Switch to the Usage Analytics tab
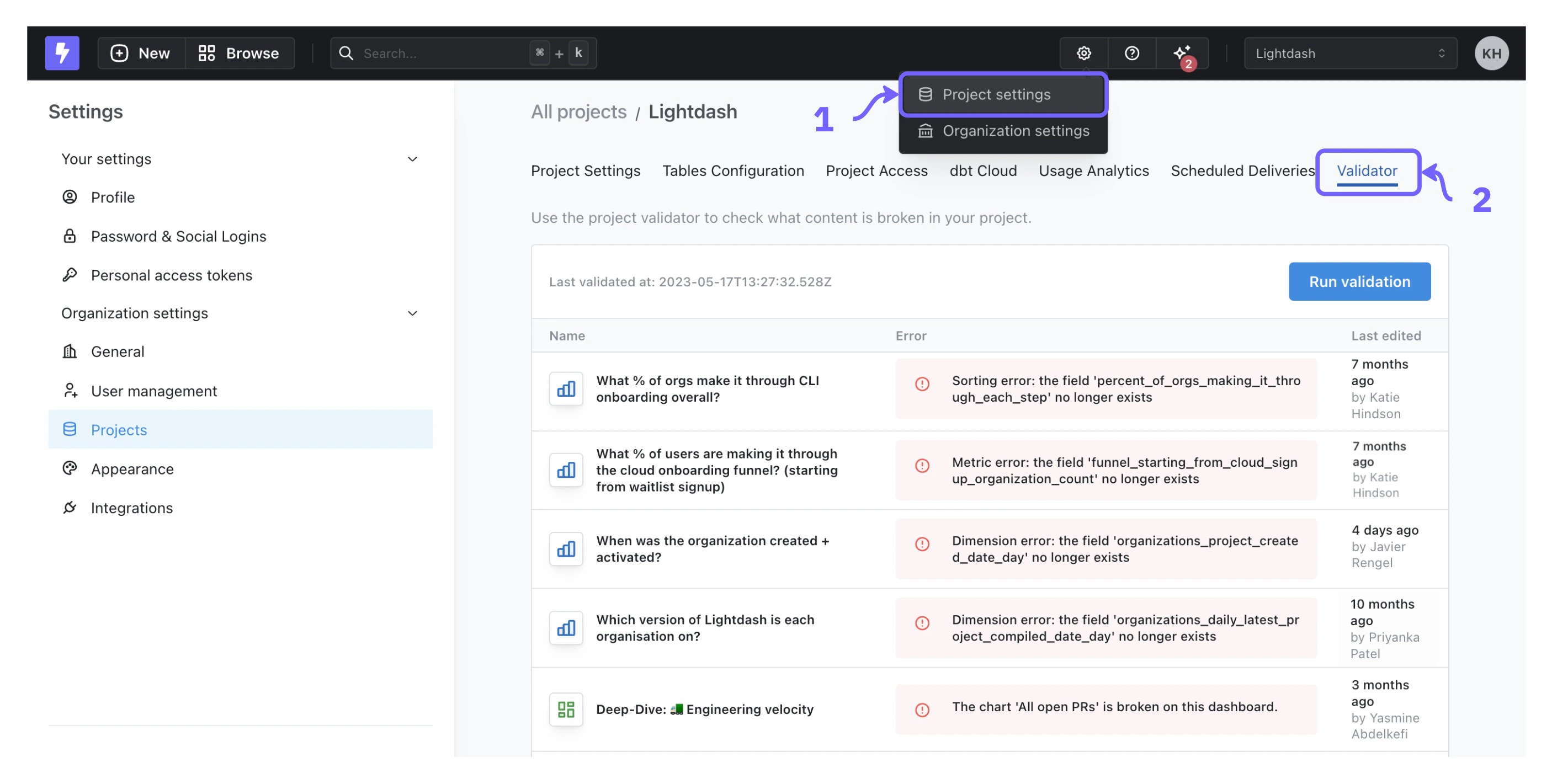Screen dimensions: 1552x784 1093,170
